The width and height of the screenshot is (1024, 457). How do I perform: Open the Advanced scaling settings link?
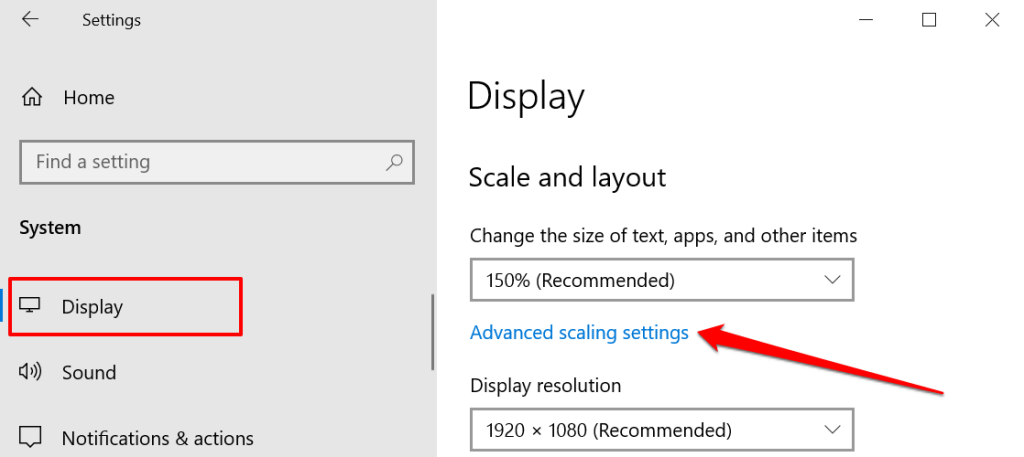[x=579, y=333]
